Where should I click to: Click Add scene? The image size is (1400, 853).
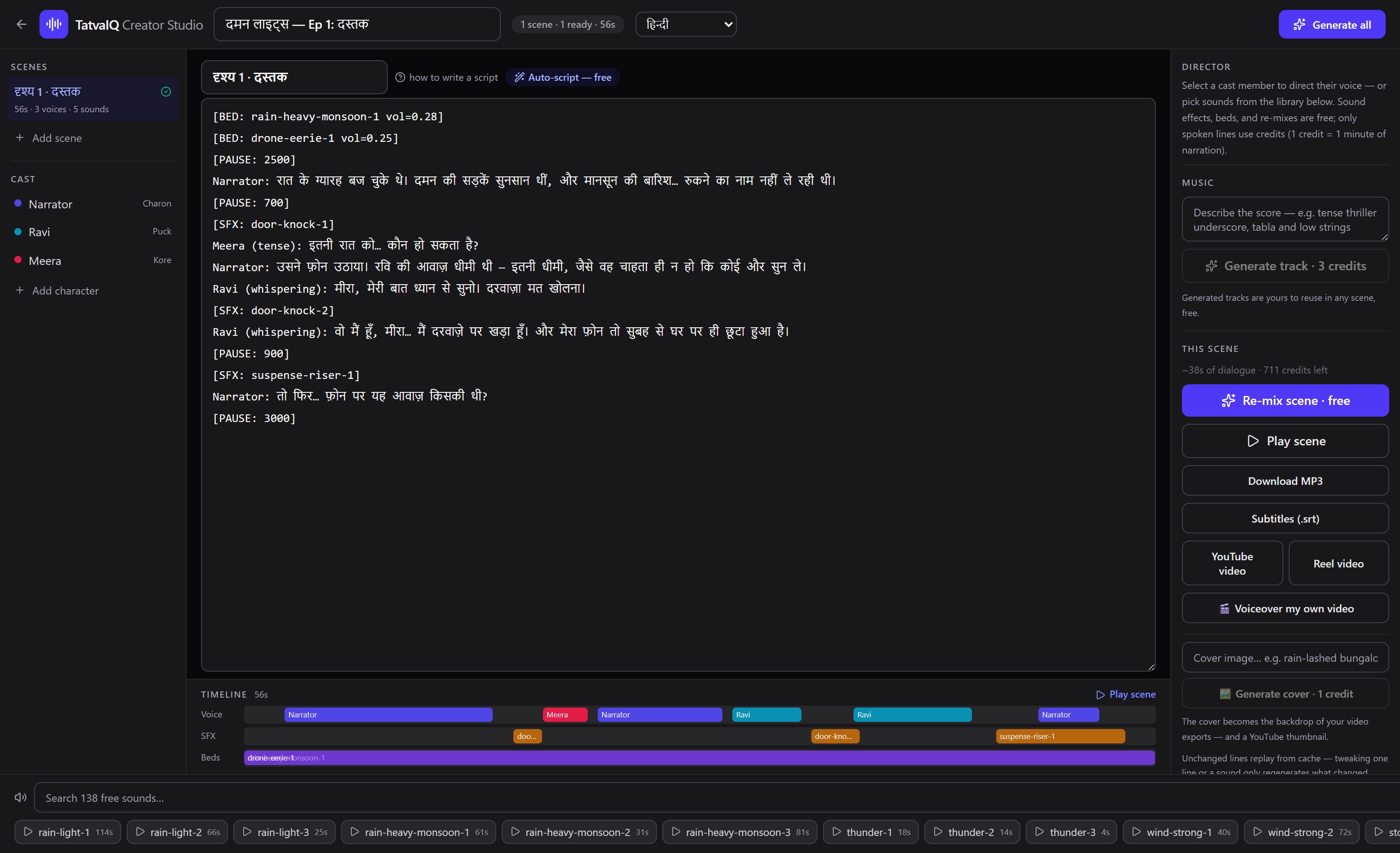pos(49,138)
